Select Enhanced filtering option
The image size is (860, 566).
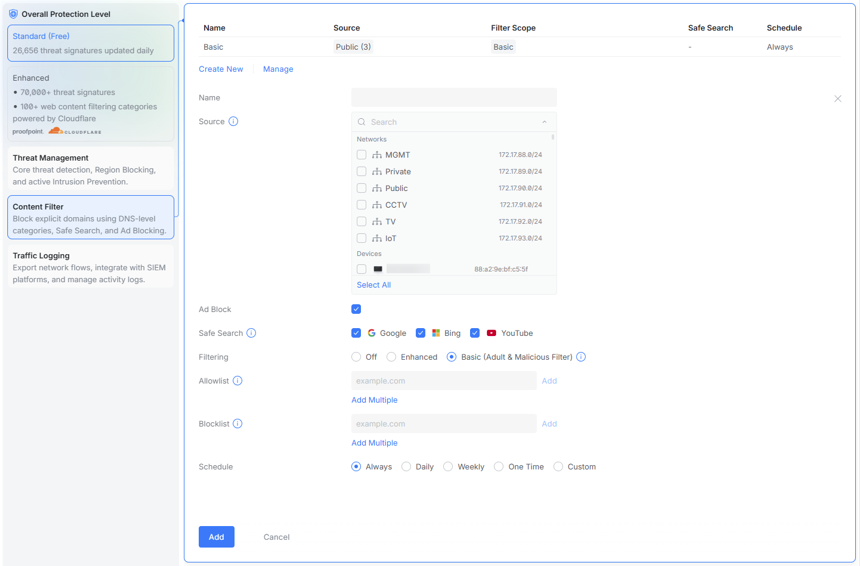pos(391,357)
